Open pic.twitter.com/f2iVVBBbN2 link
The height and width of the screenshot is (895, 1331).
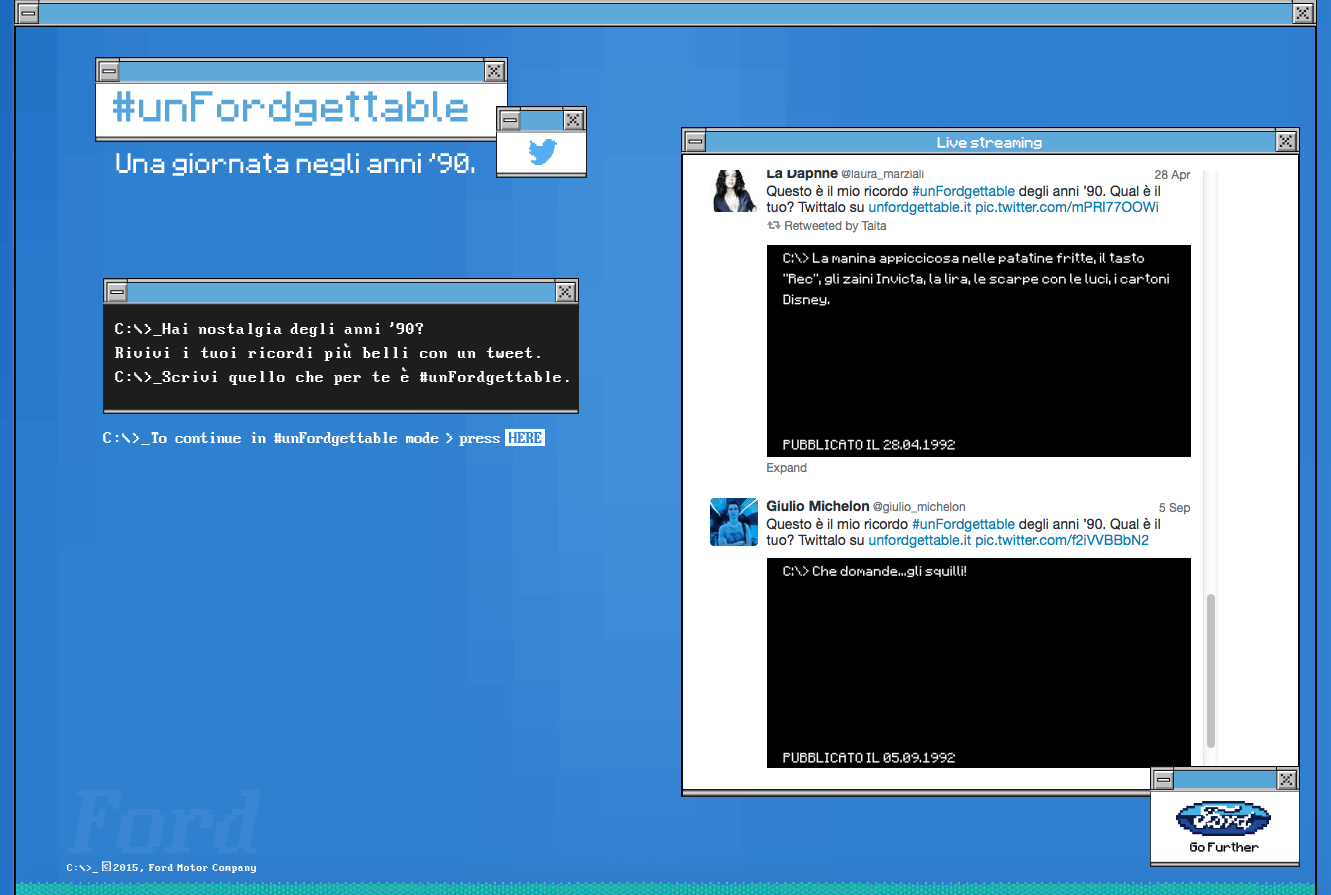click(x=1062, y=540)
